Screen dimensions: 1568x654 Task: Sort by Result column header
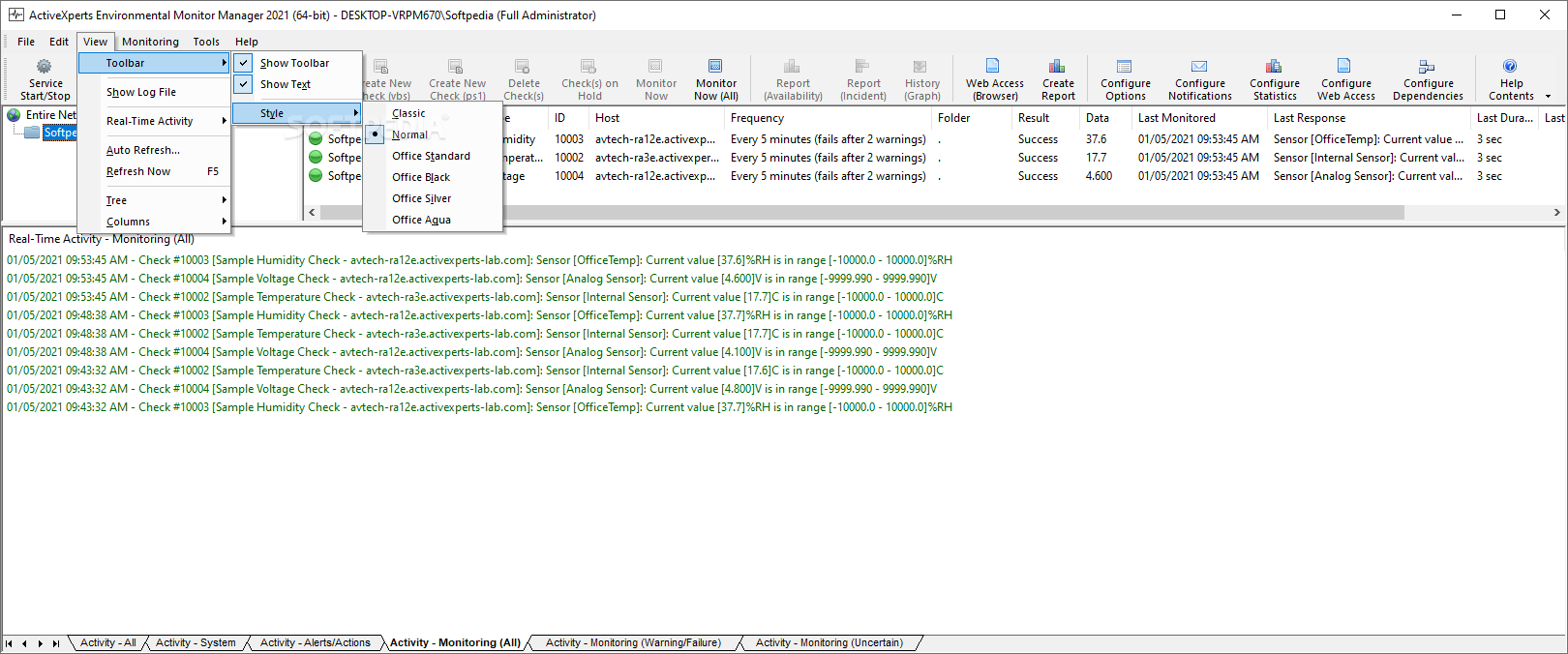coord(1045,118)
